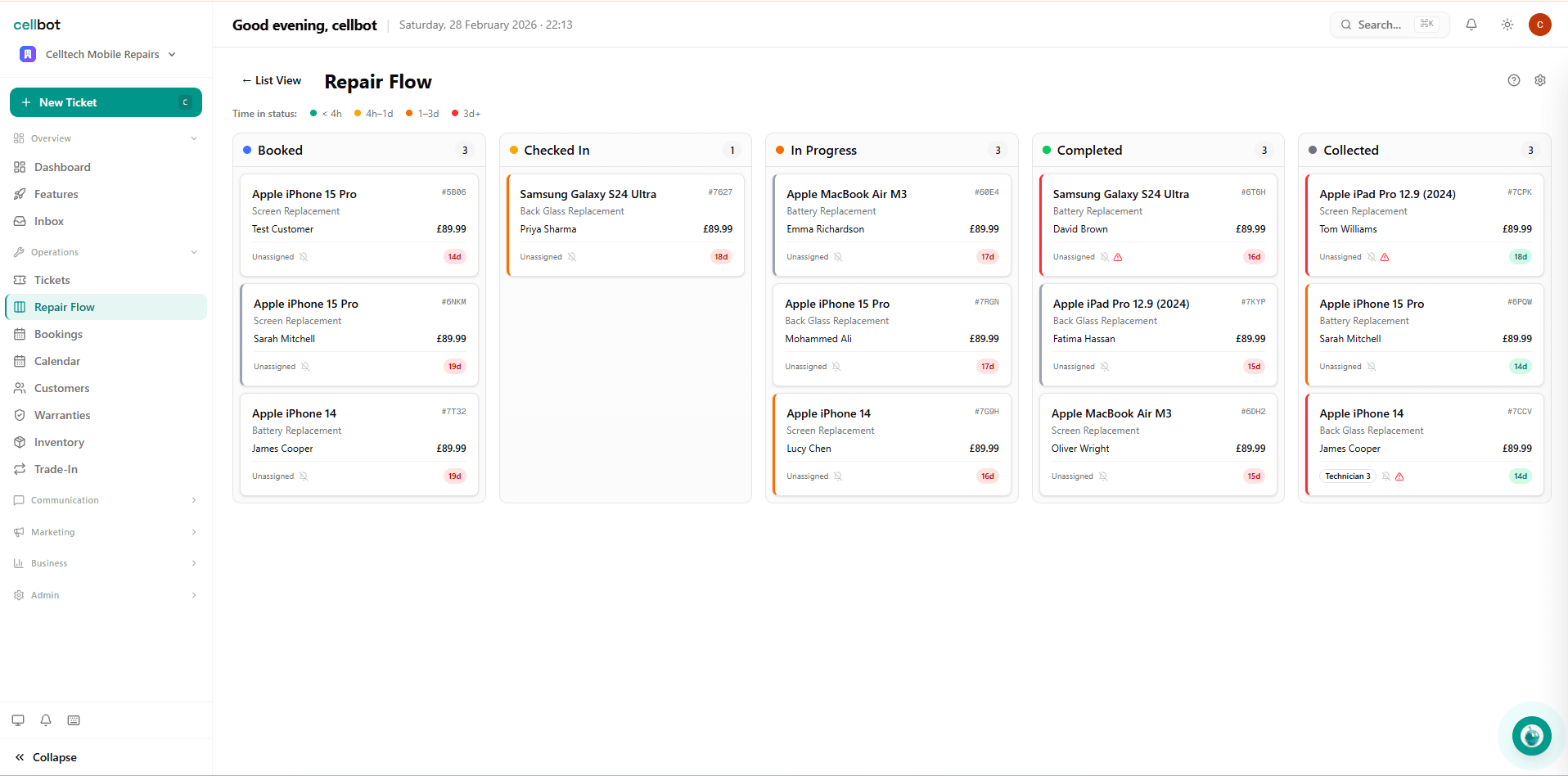Expand the Admin section

[106, 595]
